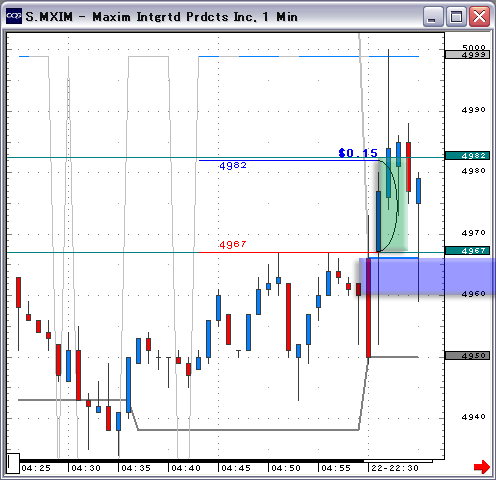Maximize the S.MXIM chart window
The image size is (496, 480).
(x=456, y=16)
